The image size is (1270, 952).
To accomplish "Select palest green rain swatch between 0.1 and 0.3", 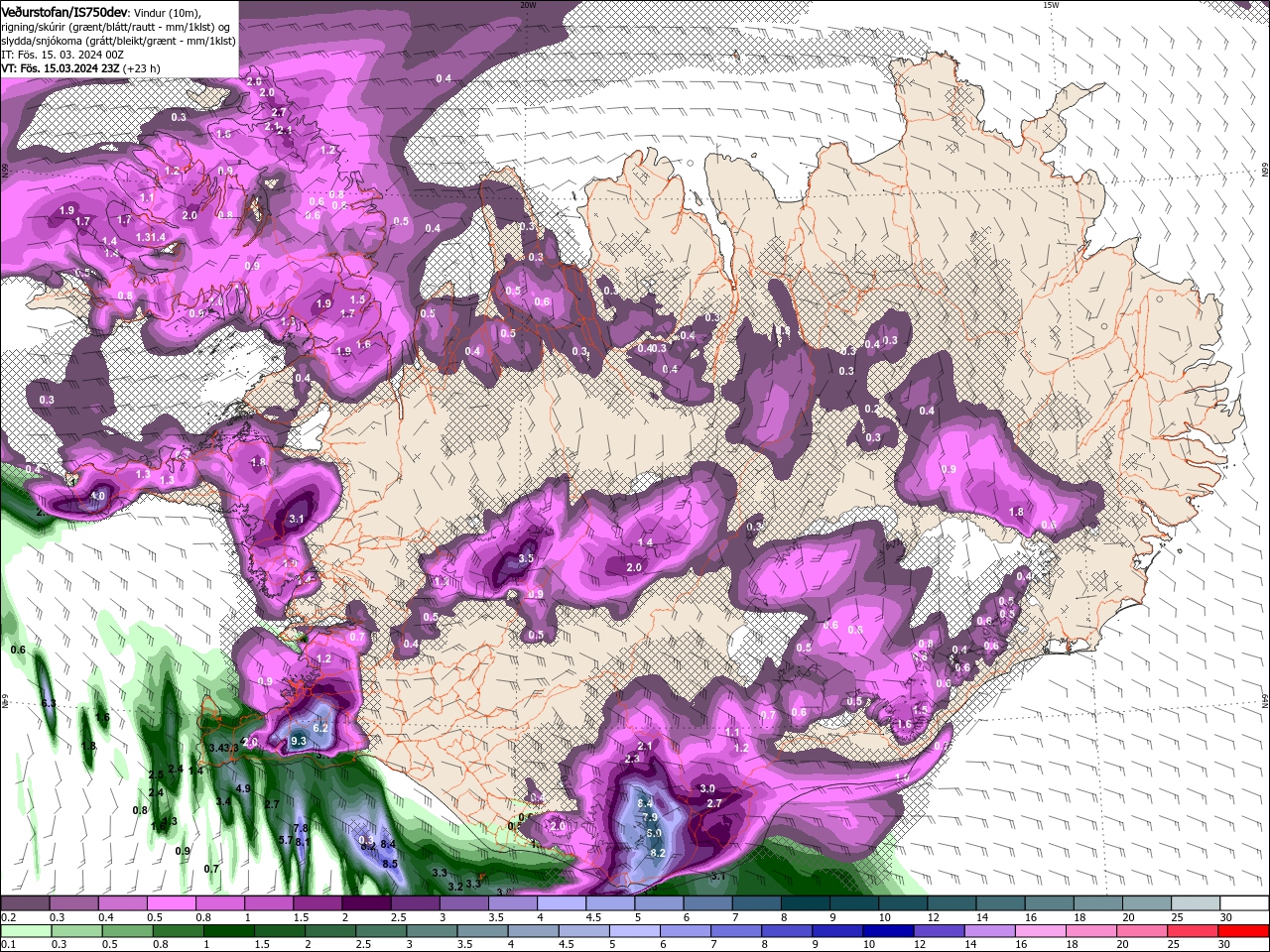I will pyautogui.click(x=24, y=930).
